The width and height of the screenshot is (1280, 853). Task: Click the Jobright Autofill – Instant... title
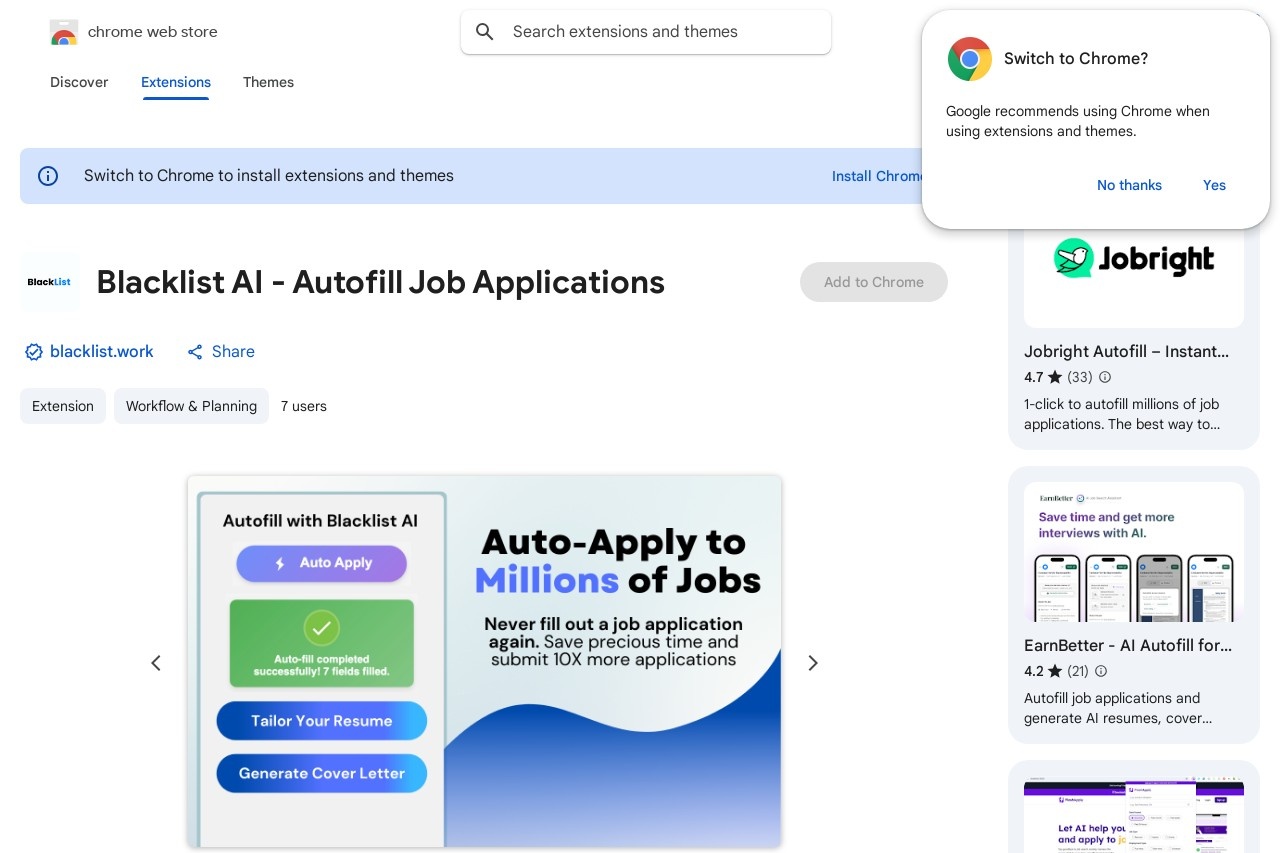click(1126, 352)
